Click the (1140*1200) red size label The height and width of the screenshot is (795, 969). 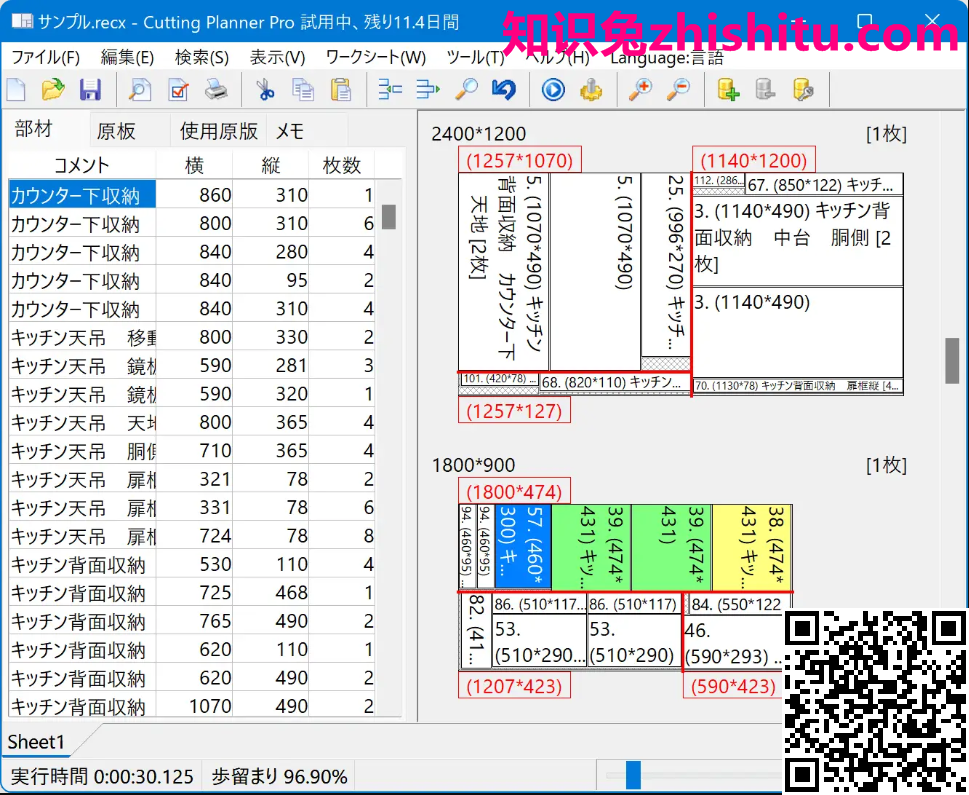753,160
